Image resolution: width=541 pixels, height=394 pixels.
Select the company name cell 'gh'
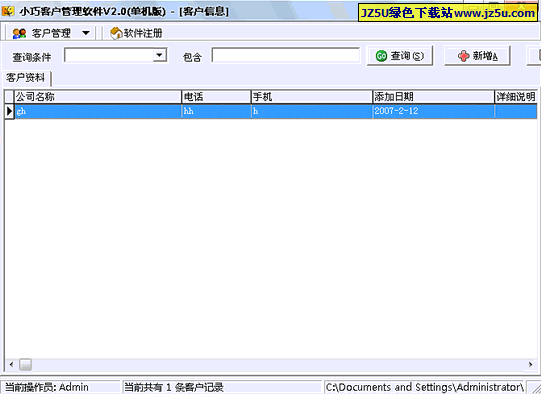[x=98, y=111]
